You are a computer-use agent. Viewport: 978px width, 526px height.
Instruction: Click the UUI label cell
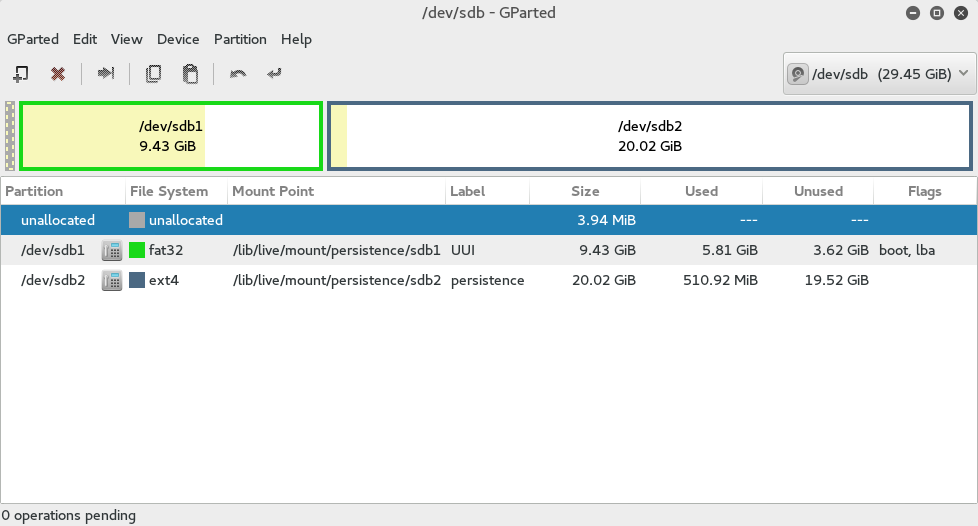[x=463, y=250]
